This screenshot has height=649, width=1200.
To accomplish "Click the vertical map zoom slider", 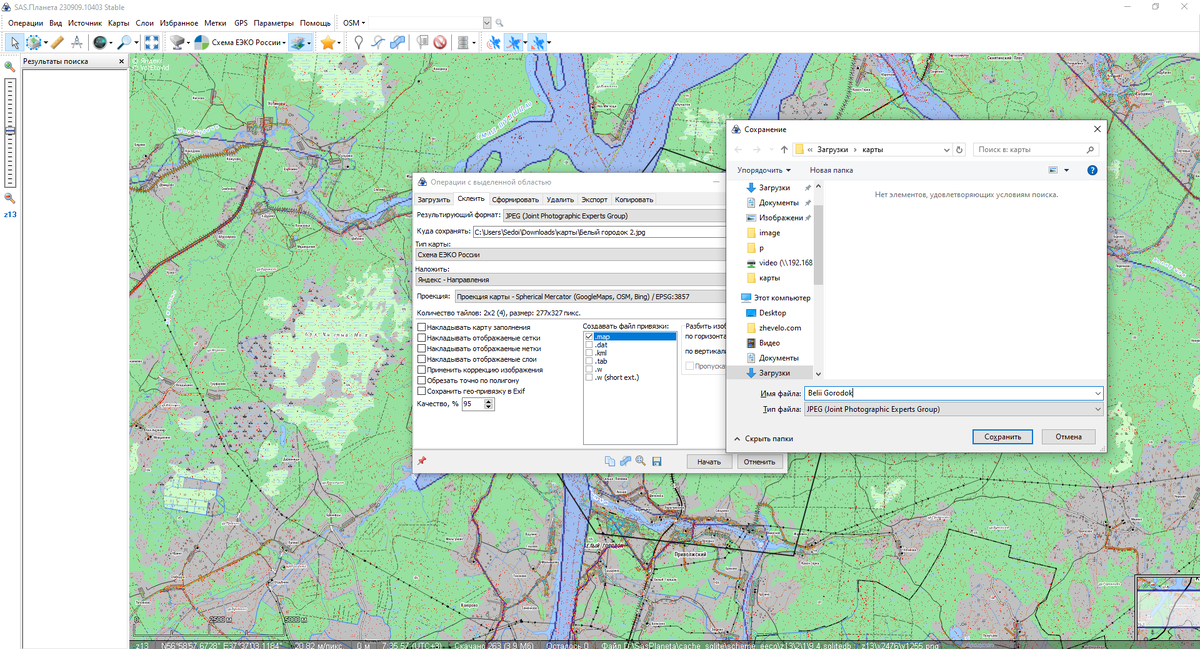I will tap(10, 130).
